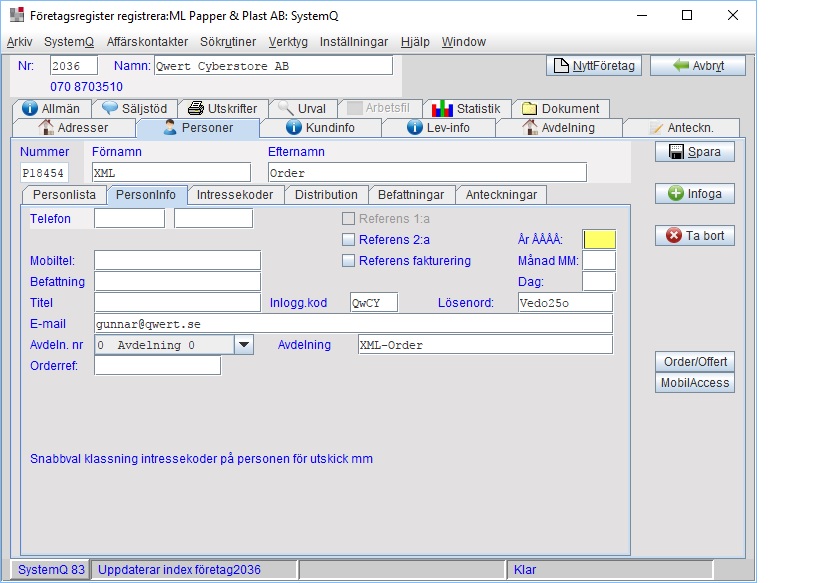This screenshot has height=583, width=819.
Task: Click the green arrow Avbryt icon
Action: point(681,66)
